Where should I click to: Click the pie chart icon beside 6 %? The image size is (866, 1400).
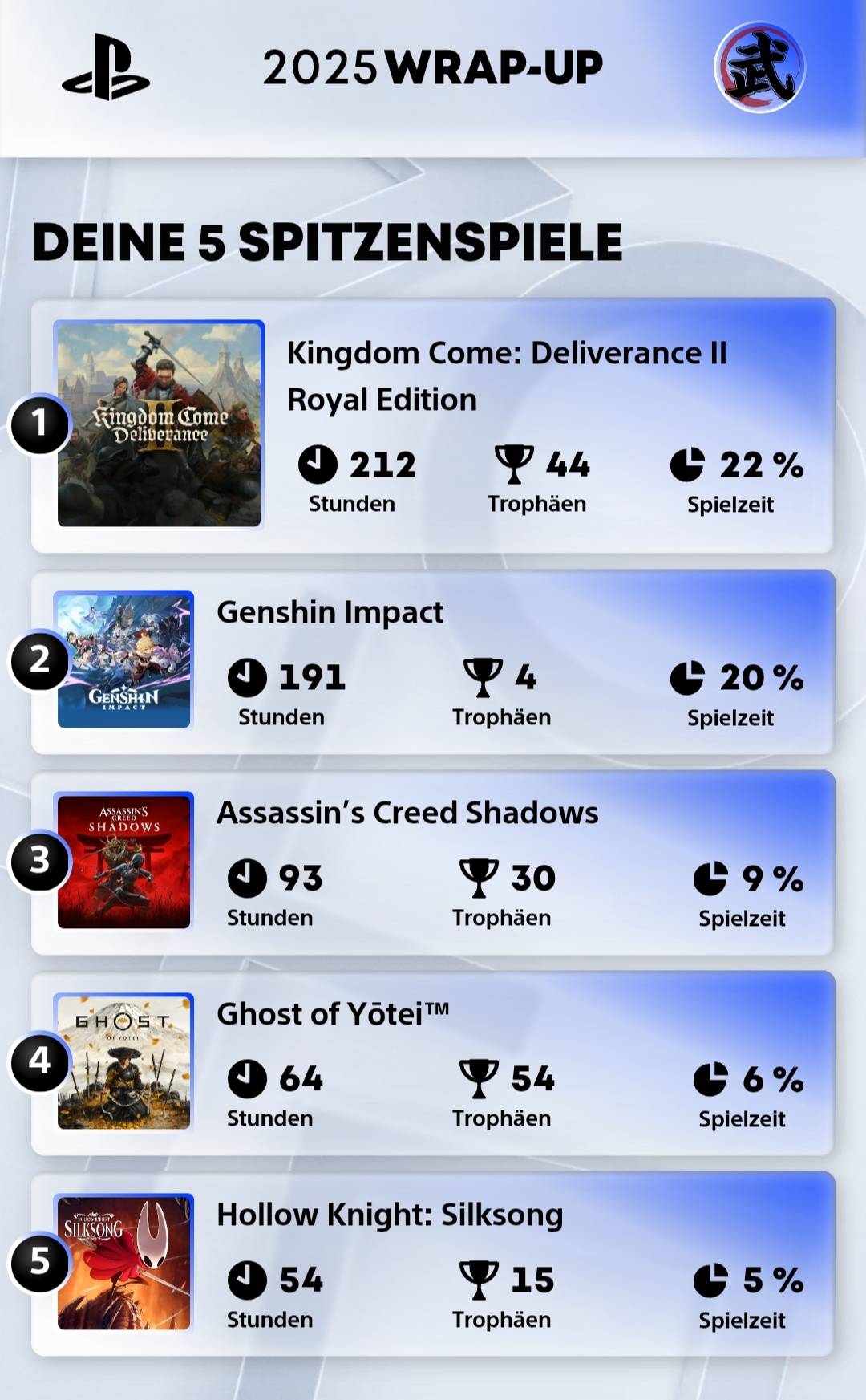[710, 1079]
